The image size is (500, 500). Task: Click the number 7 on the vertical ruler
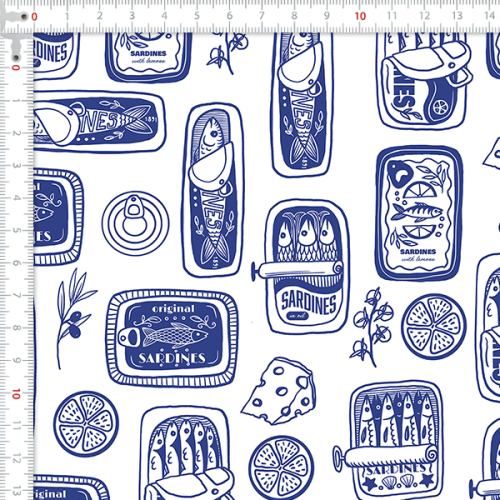point(16,296)
